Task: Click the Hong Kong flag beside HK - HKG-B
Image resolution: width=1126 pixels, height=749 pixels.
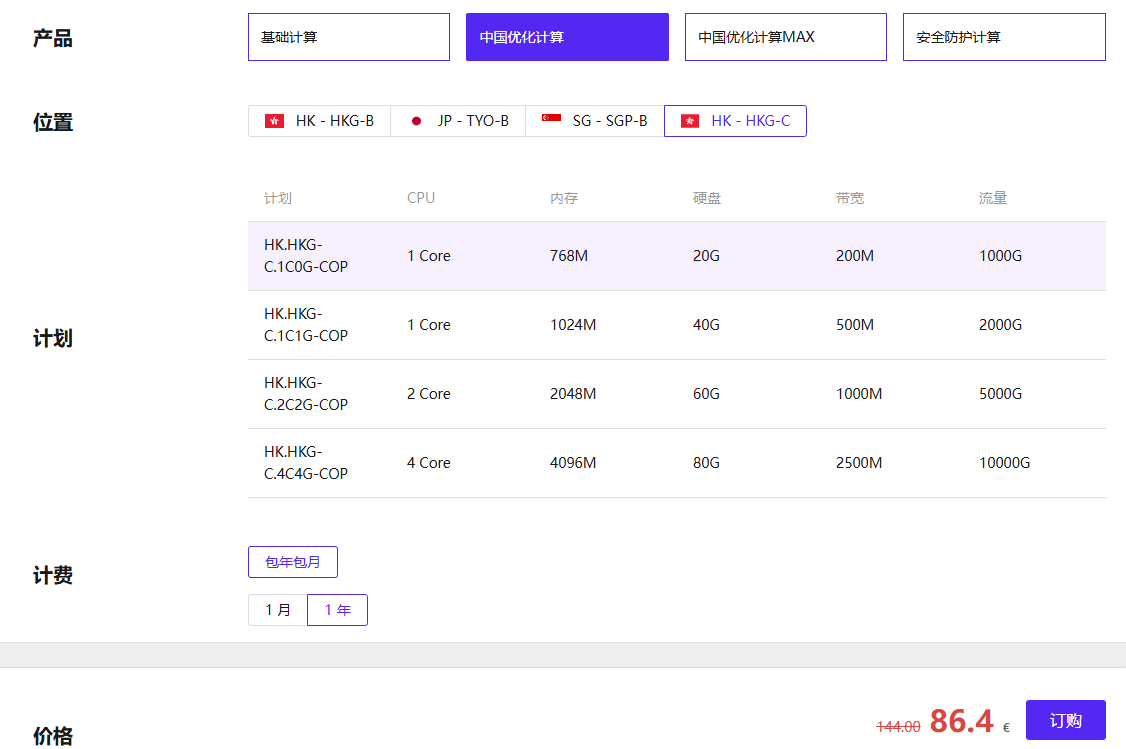Action: click(x=274, y=121)
